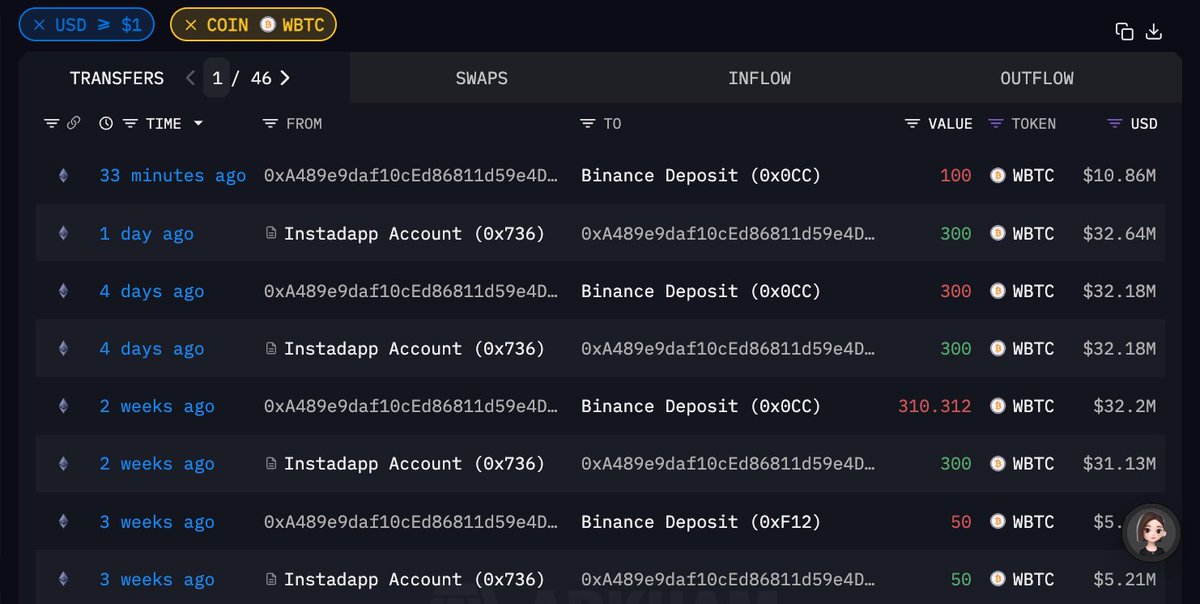Switch to the OUTFLOW tab

point(1037,78)
